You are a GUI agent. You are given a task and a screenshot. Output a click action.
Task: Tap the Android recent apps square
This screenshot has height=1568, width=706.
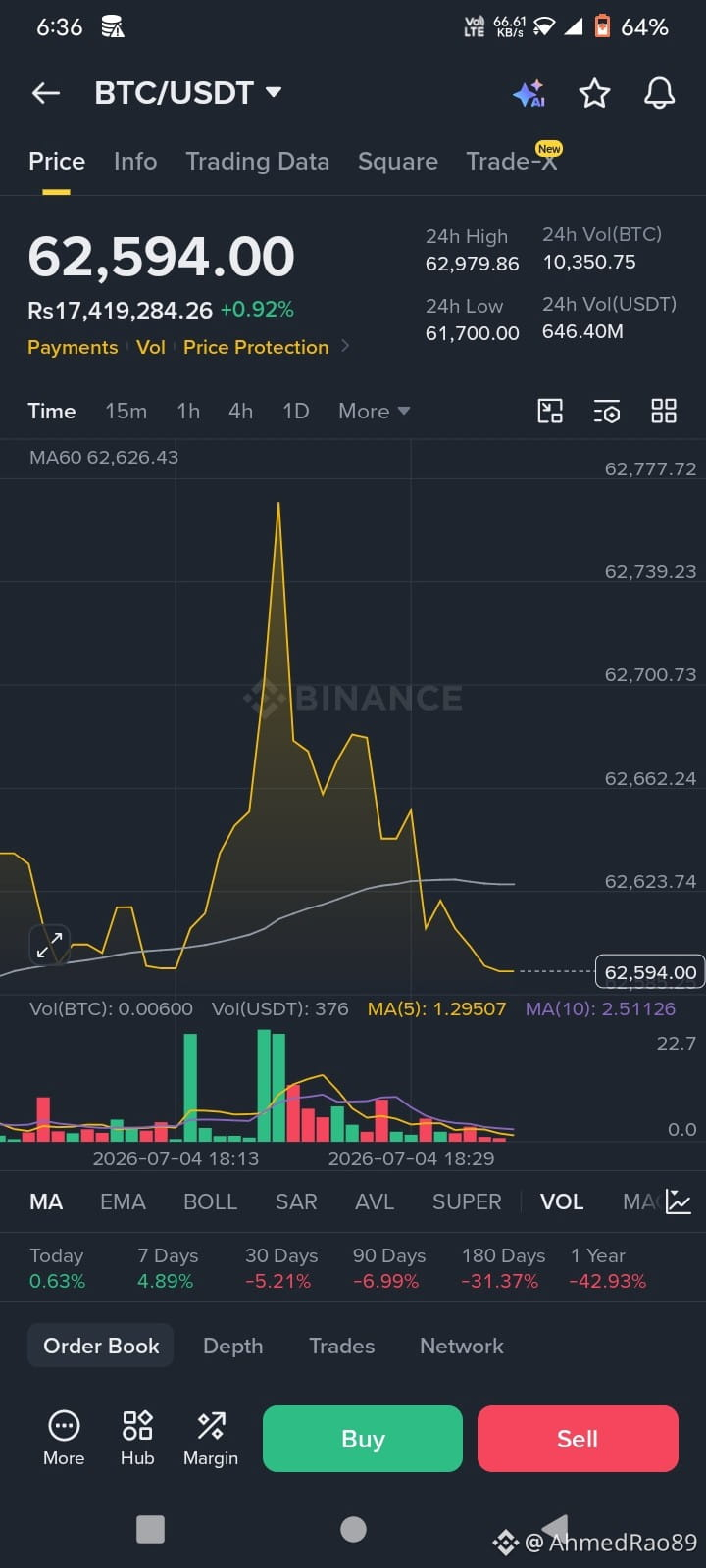tap(150, 1529)
